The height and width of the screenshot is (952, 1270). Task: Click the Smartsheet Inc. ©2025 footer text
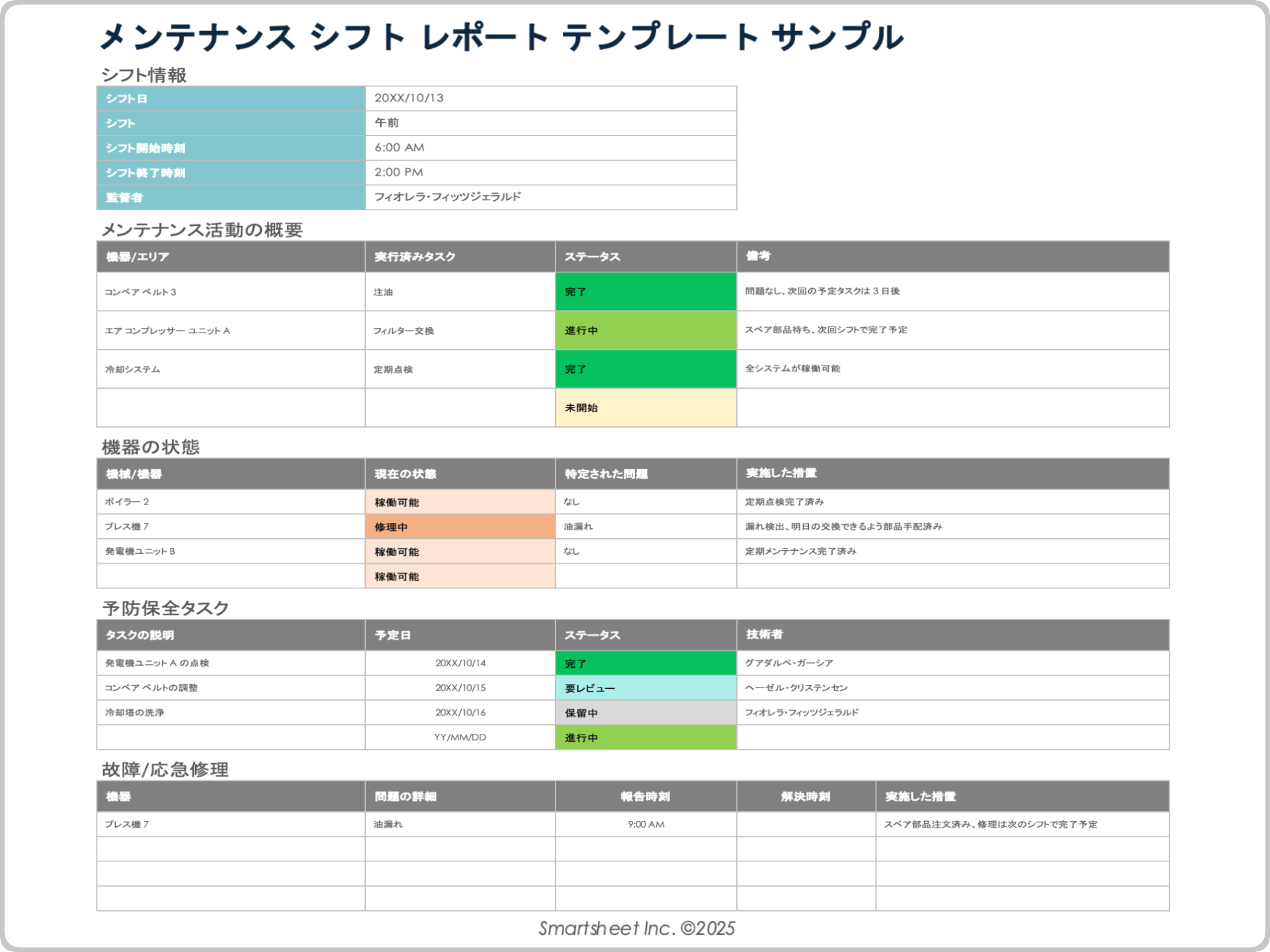(x=635, y=928)
